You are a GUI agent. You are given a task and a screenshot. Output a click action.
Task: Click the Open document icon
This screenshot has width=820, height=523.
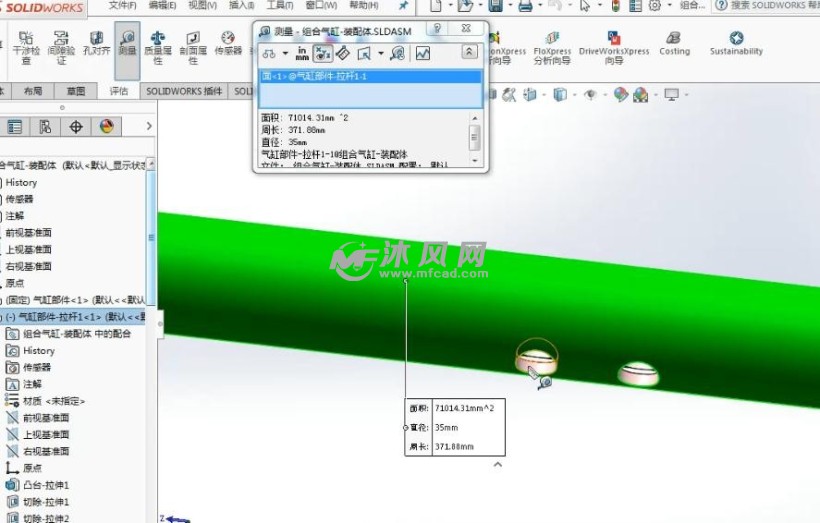point(464,6)
